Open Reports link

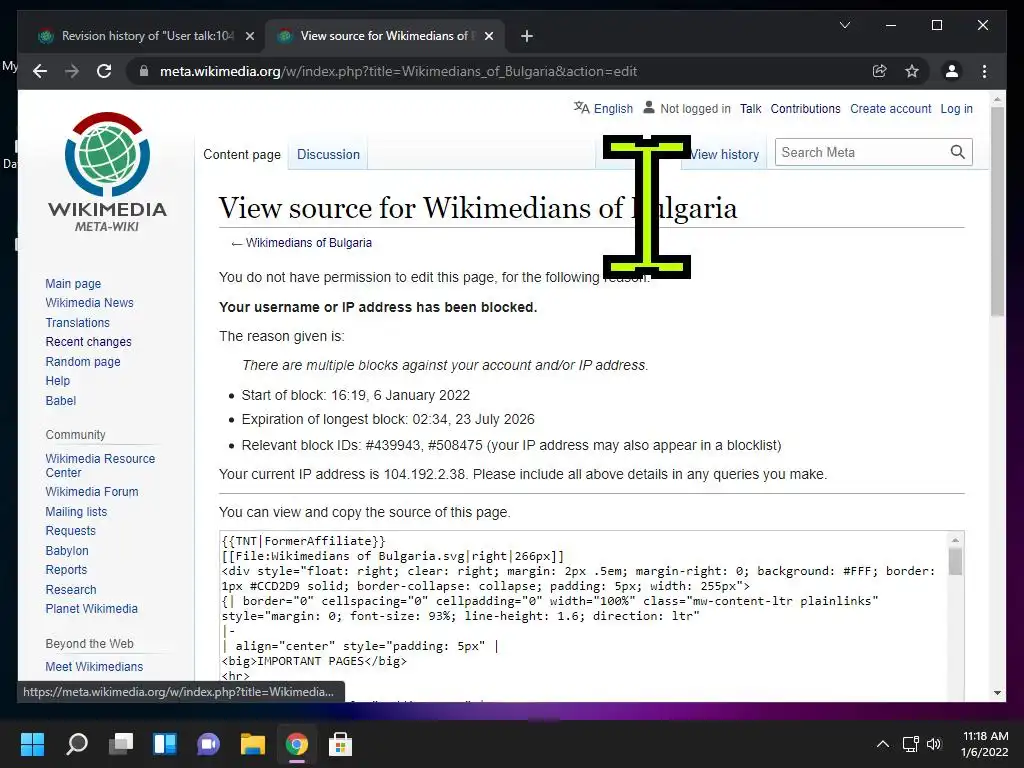tap(66, 569)
